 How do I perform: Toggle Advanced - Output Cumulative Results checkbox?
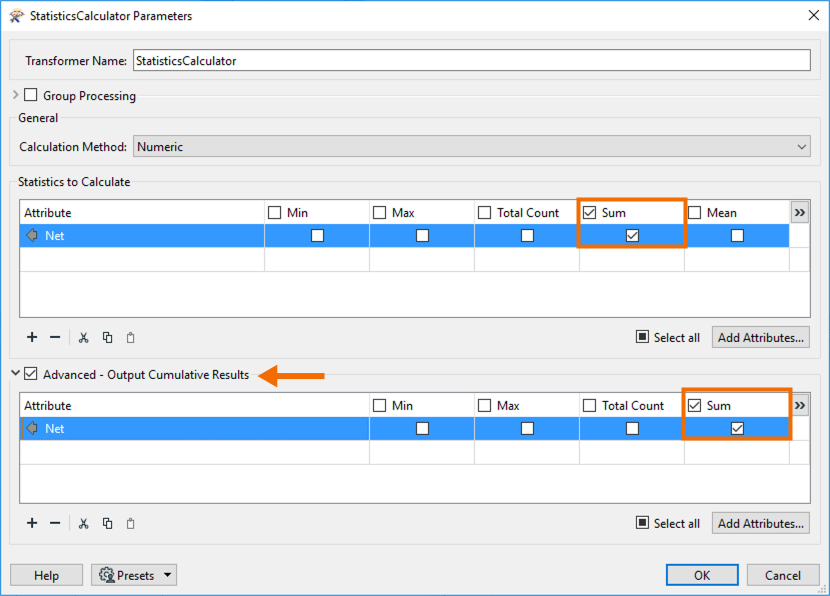tap(31, 374)
